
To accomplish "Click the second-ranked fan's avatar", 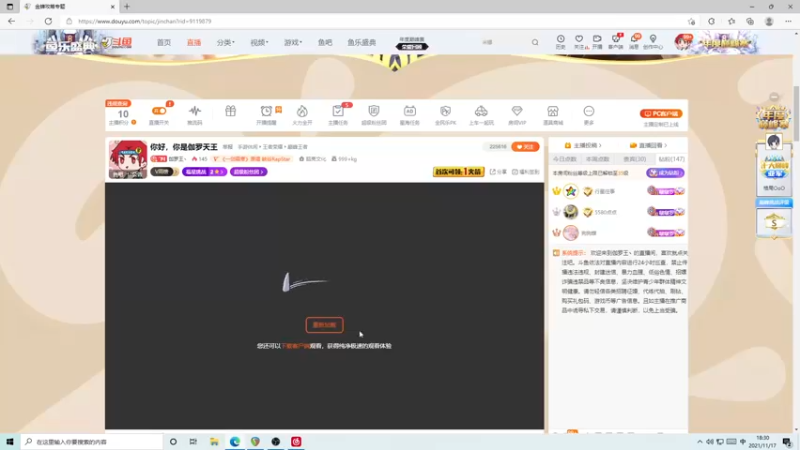I will pos(570,212).
